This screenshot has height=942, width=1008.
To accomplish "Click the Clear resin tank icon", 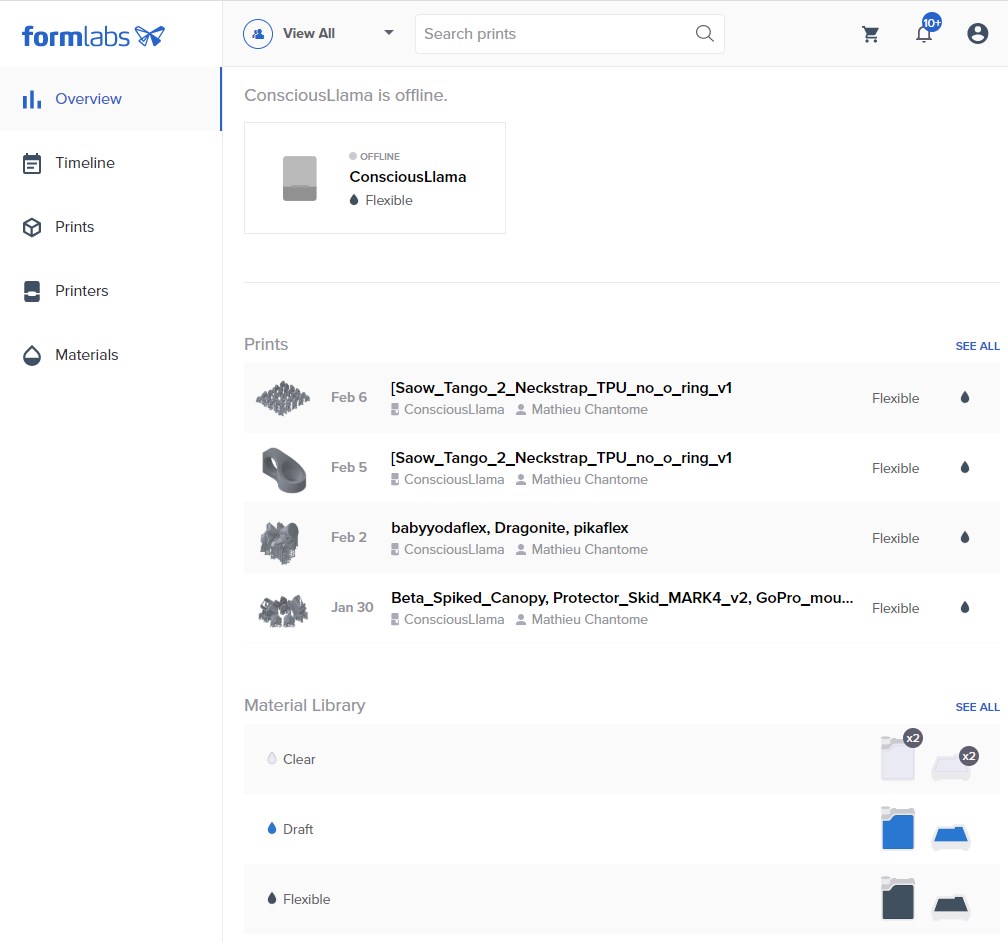I will 951,767.
